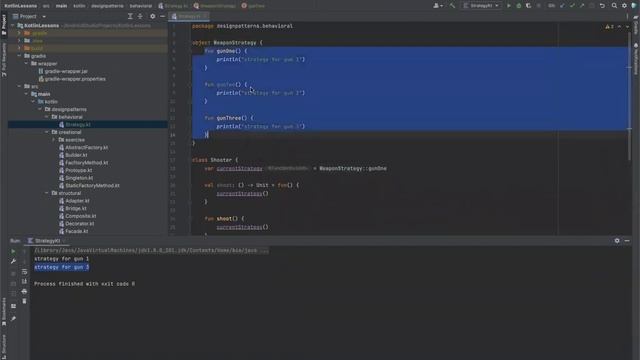Click the Build project hammer icon

click(x=452, y=6)
